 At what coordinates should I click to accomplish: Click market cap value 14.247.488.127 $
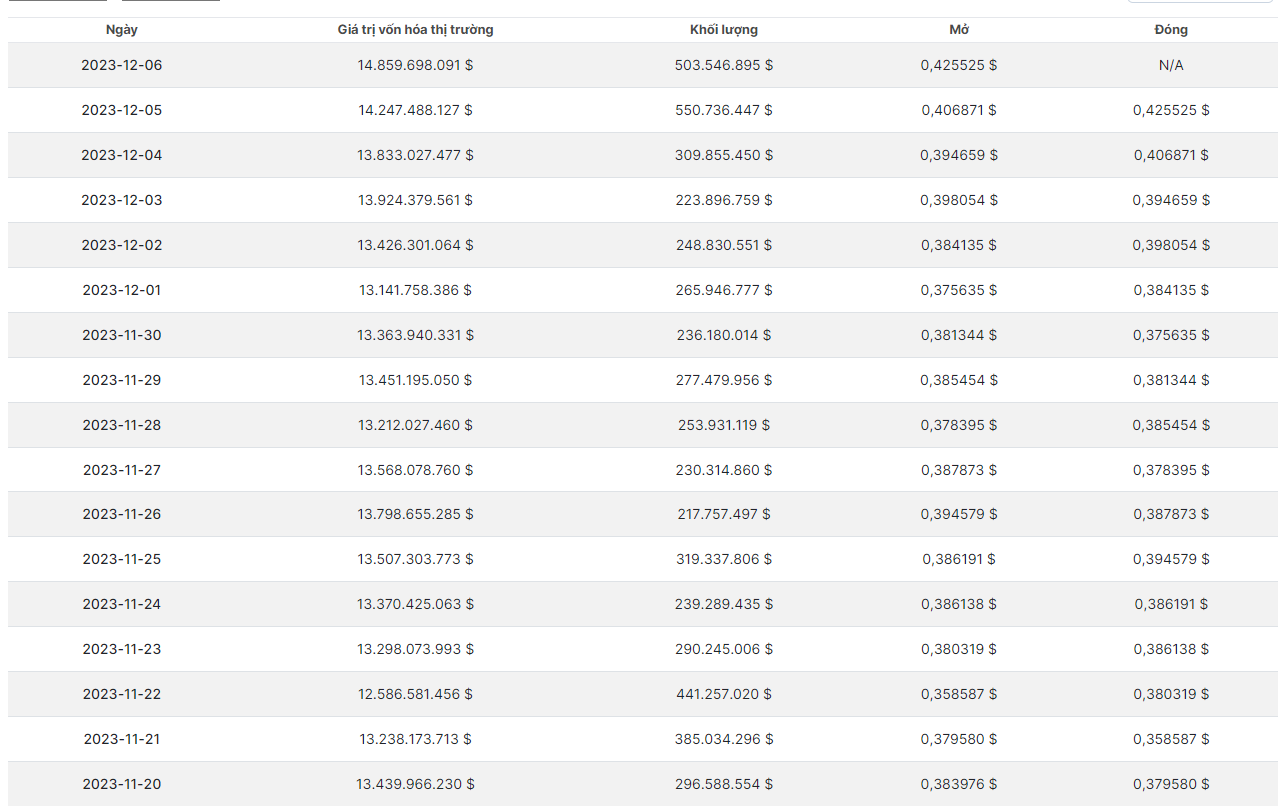click(x=415, y=110)
